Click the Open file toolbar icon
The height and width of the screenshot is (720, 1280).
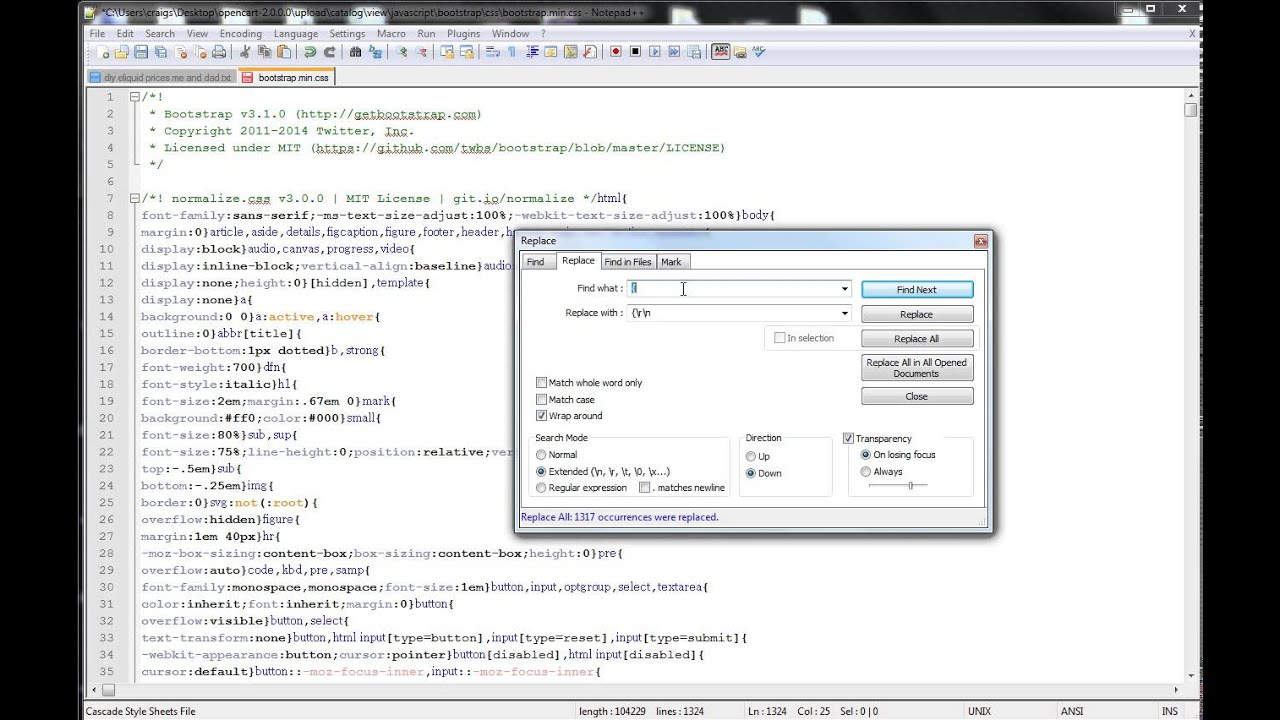coord(121,52)
